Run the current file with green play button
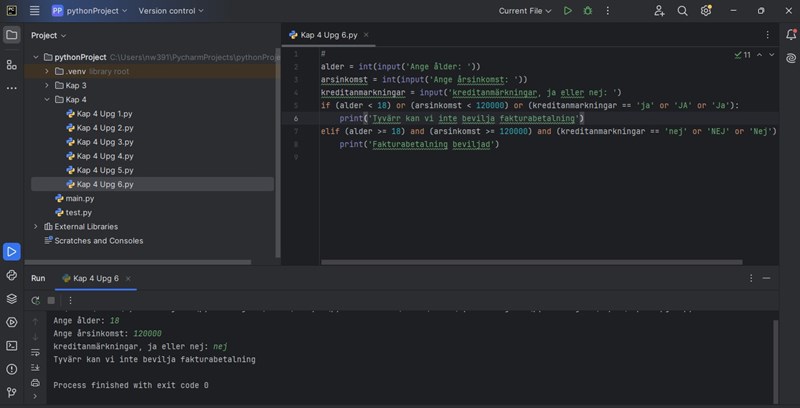Viewport: 800px width, 408px height. click(568, 11)
